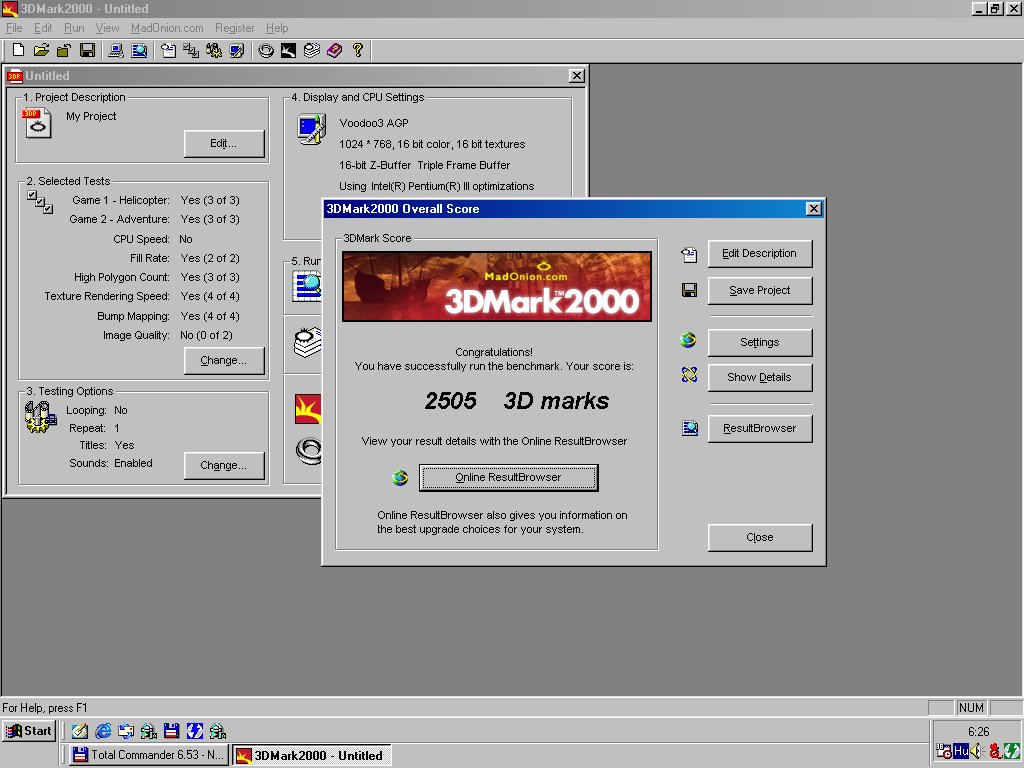Image resolution: width=1024 pixels, height=768 pixels.
Task: Click the floppy disk Save toolbar icon
Action: (87, 50)
